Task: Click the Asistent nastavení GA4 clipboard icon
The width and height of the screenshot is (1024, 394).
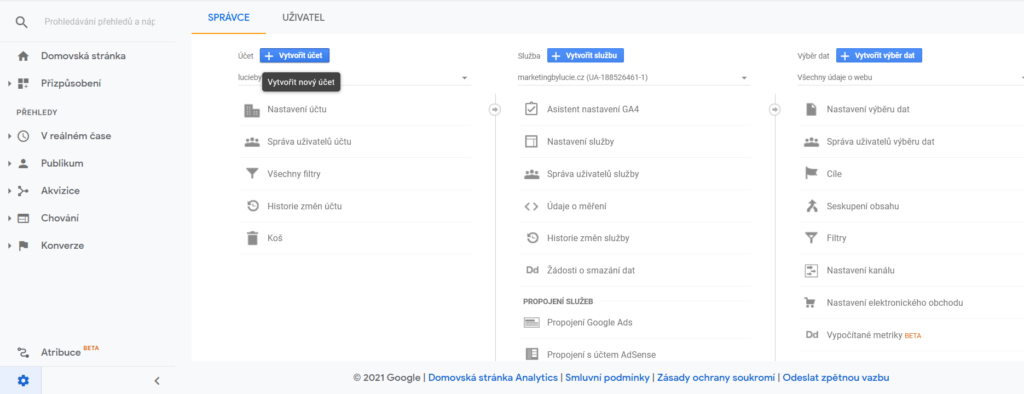Action: pos(532,109)
